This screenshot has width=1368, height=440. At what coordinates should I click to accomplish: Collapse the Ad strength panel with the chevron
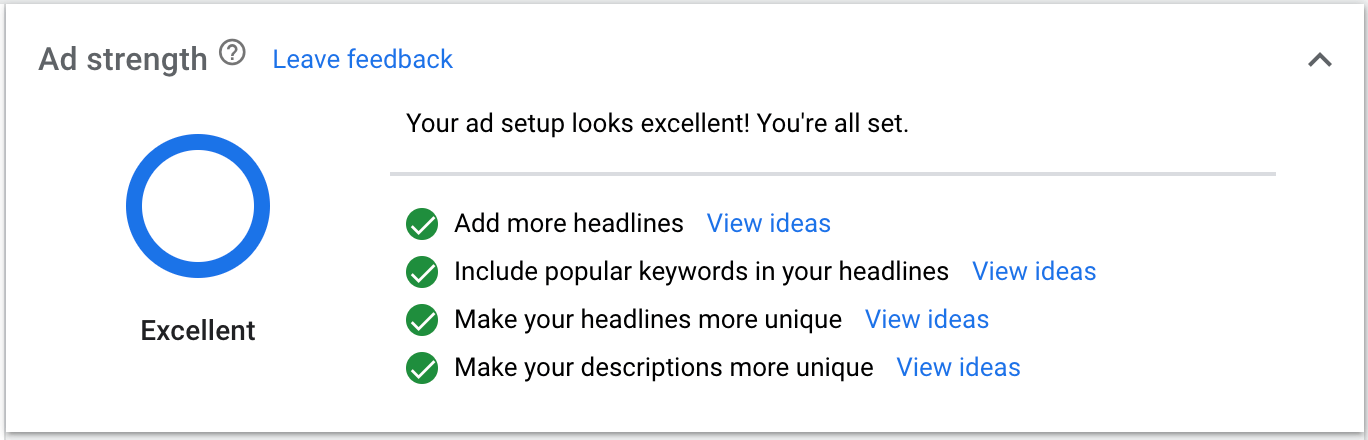(x=1319, y=60)
